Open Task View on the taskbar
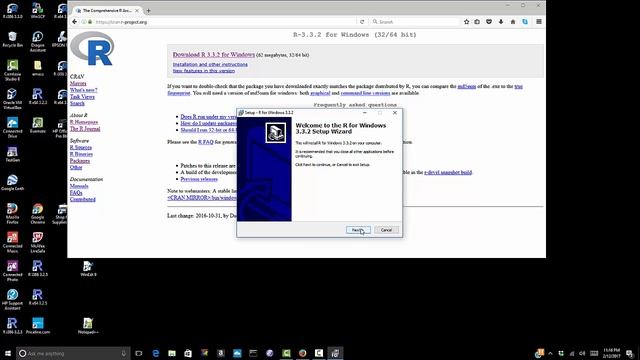This screenshot has height=360, width=640. click(x=139, y=353)
